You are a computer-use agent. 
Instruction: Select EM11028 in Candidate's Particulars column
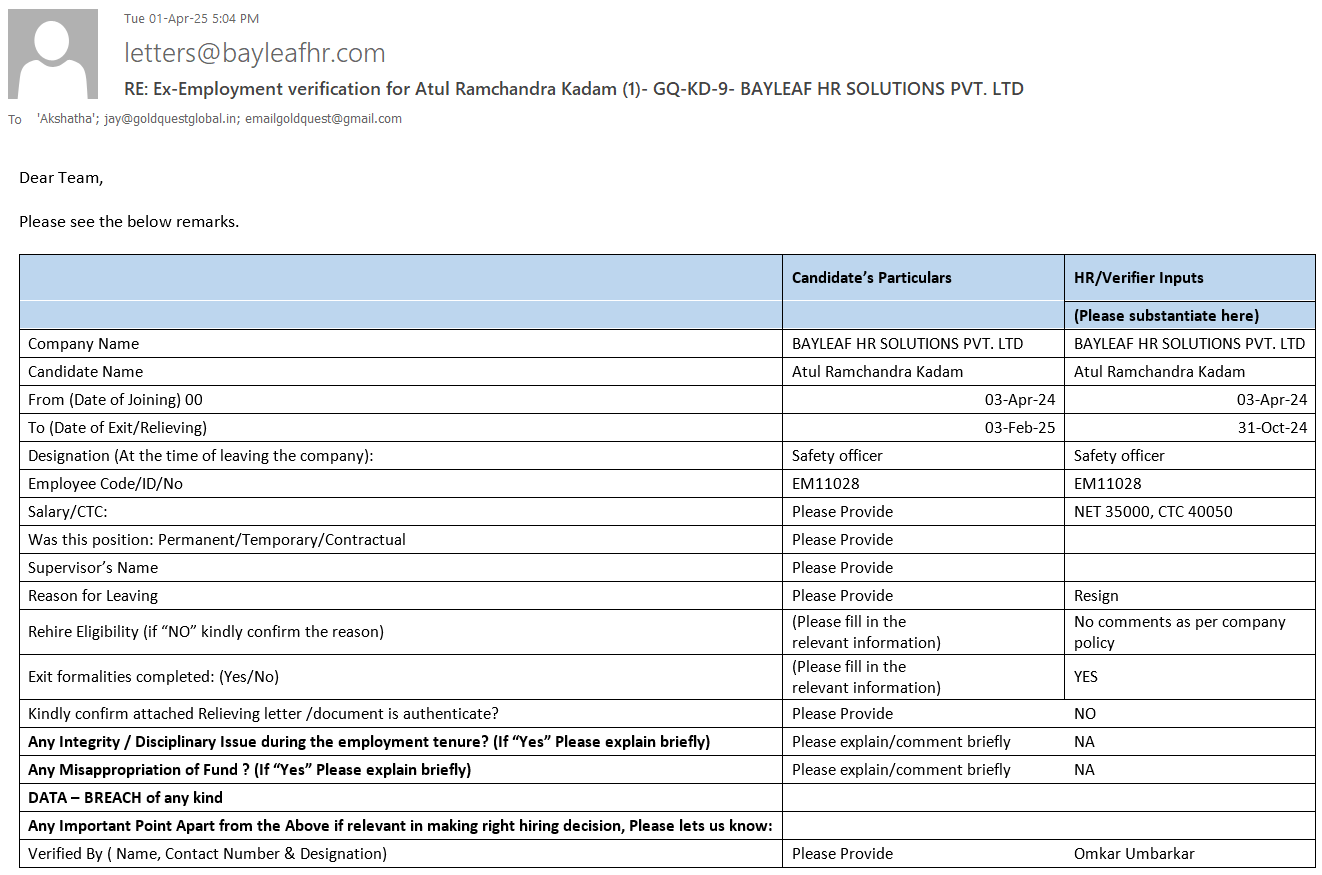[x=826, y=484]
